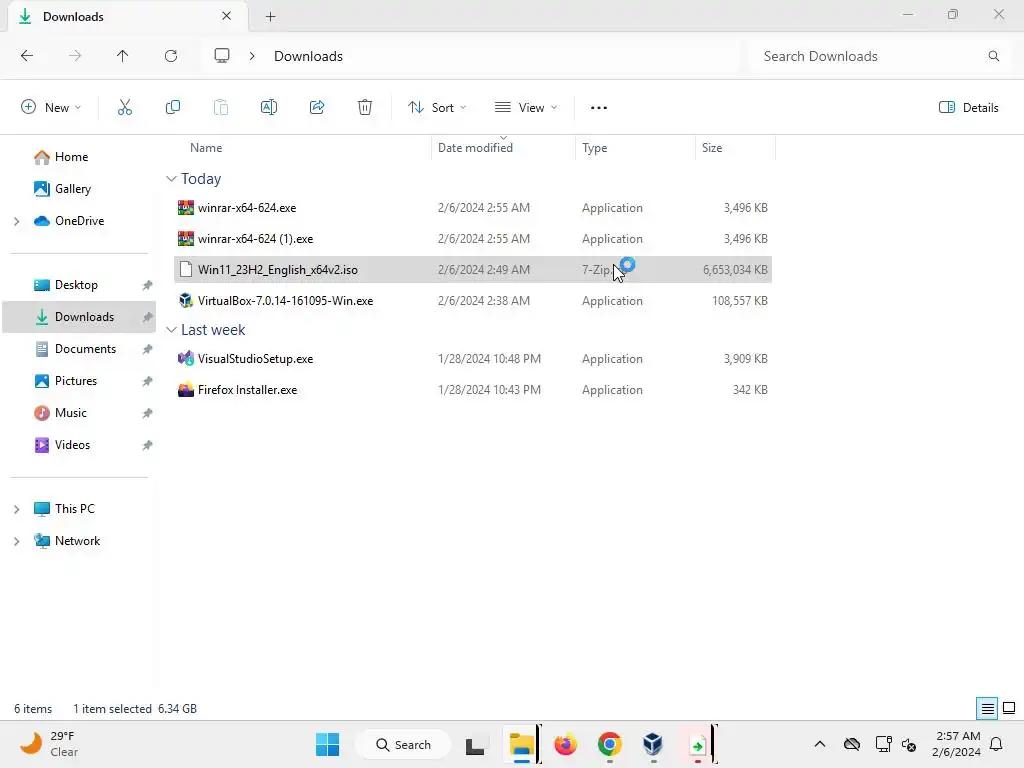Viewport: 1024px width, 768px height.
Task: Open Chrome from the taskbar
Action: click(609, 744)
